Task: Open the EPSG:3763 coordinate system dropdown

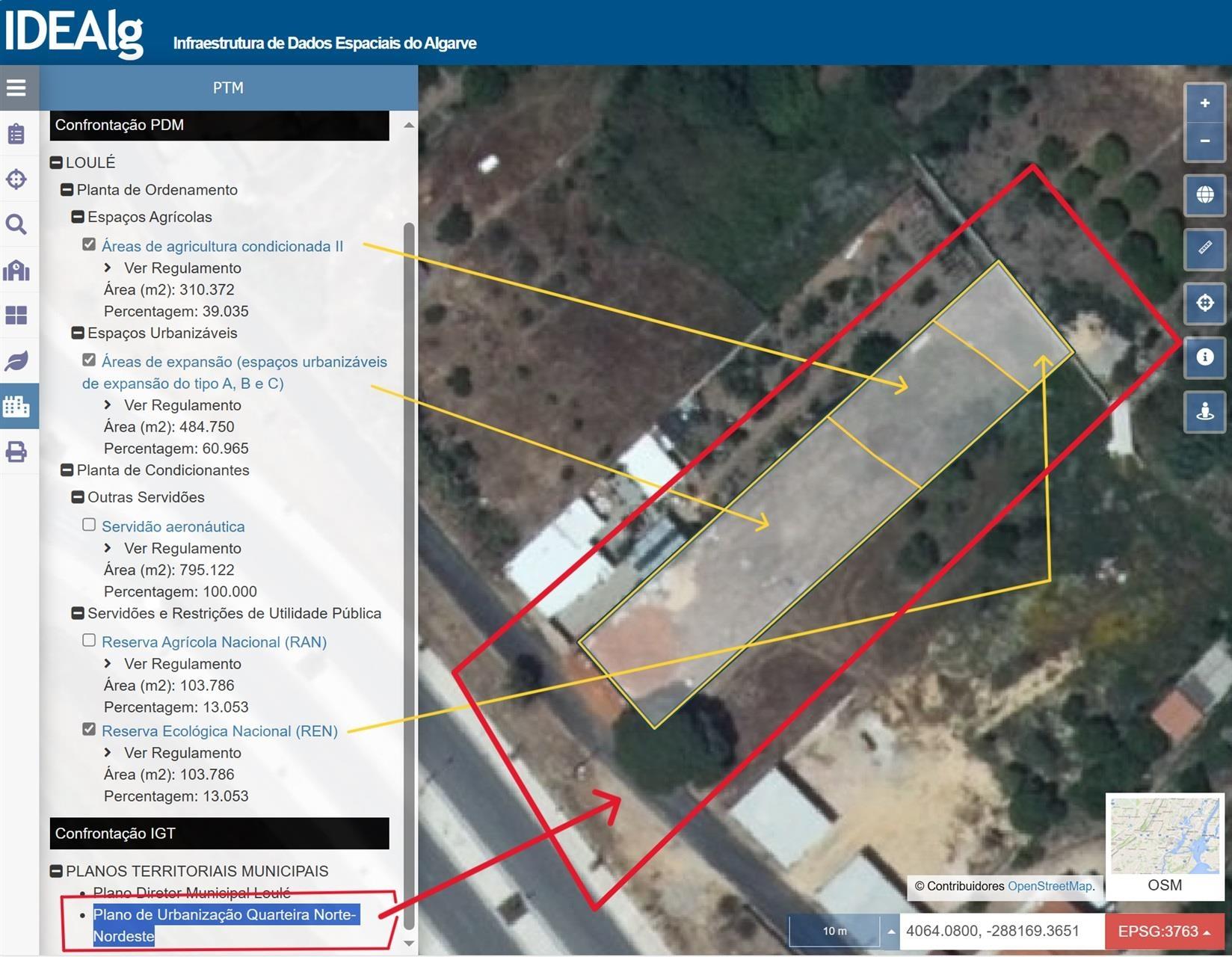Action: point(1164,931)
